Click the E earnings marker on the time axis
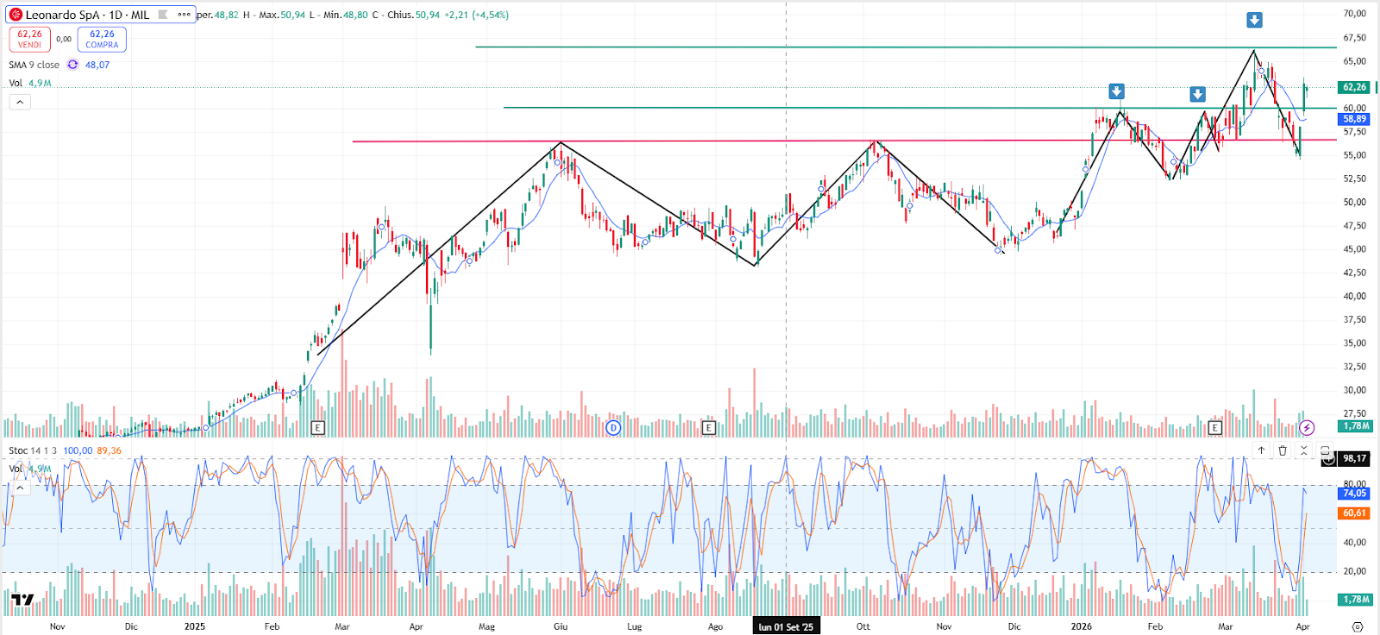 318,427
